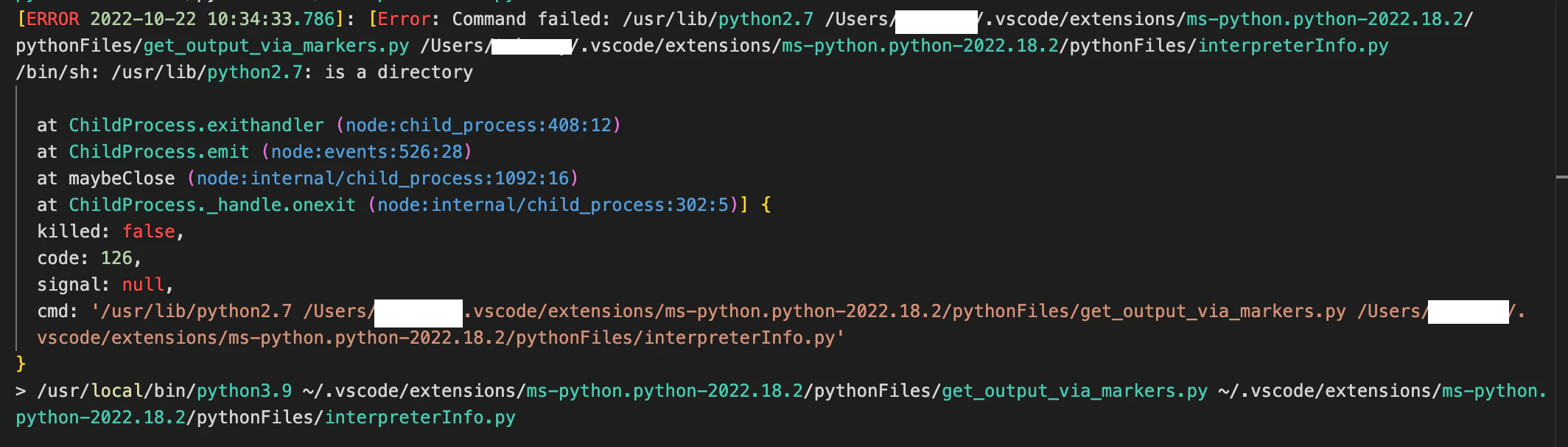
Task: Click the 'cmd:' property label
Action: click(57, 311)
